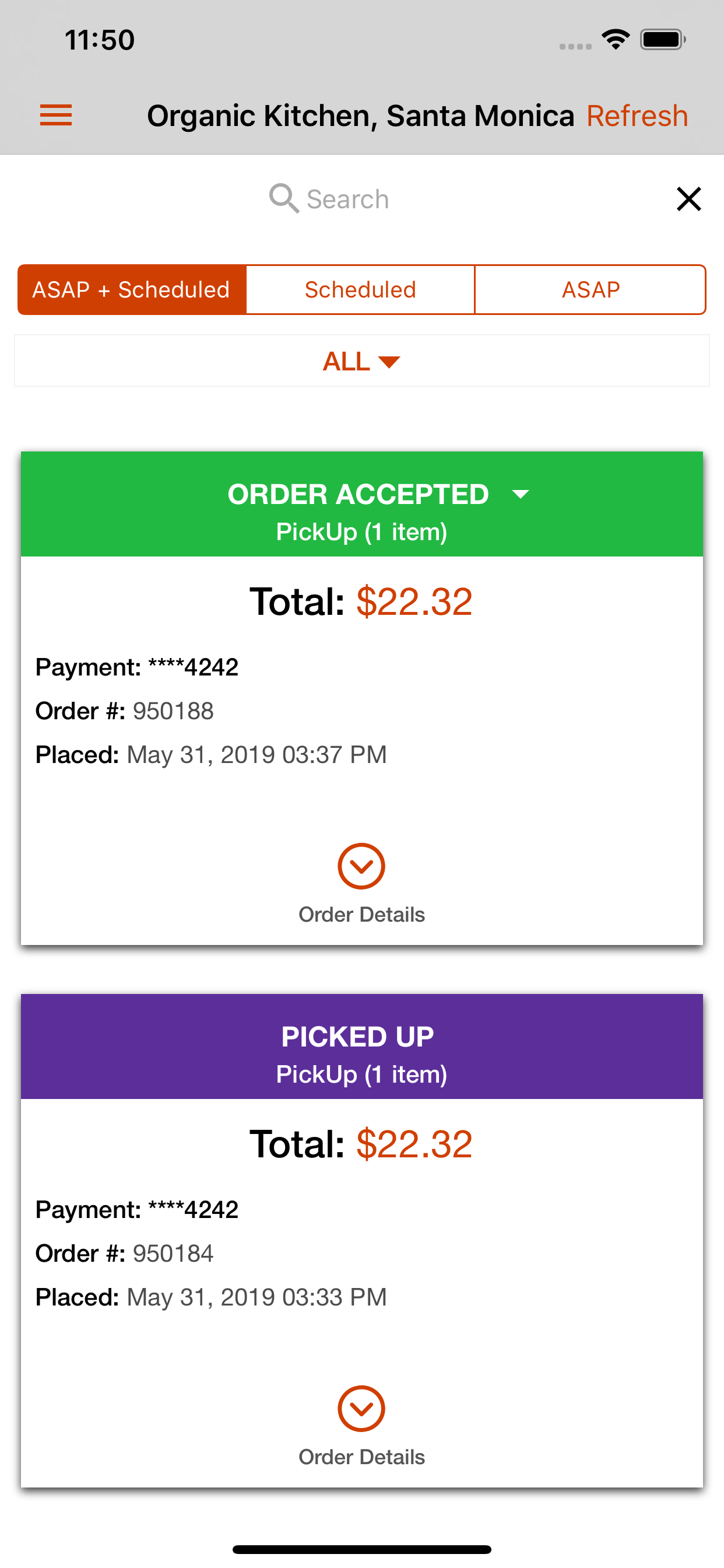Clear search with the X icon
This screenshot has height=1568, width=724.
688,199
